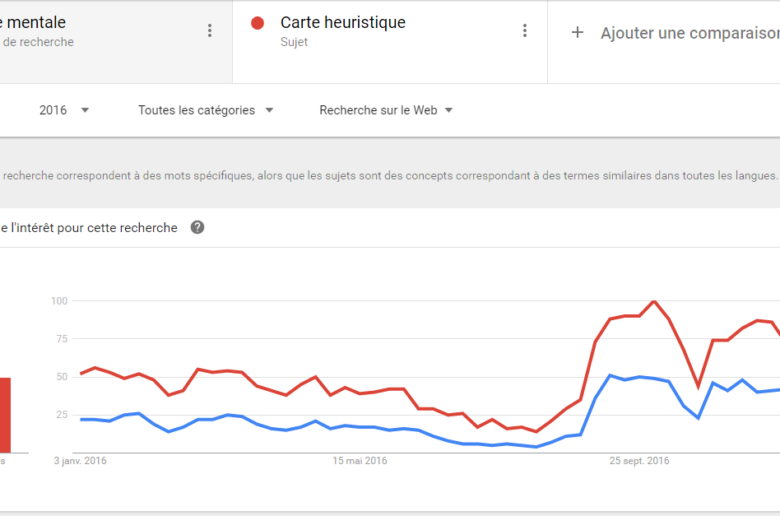Select the 'mentale' search term card
The height and width of the screenshot is (516, 780).
point(100,31)
